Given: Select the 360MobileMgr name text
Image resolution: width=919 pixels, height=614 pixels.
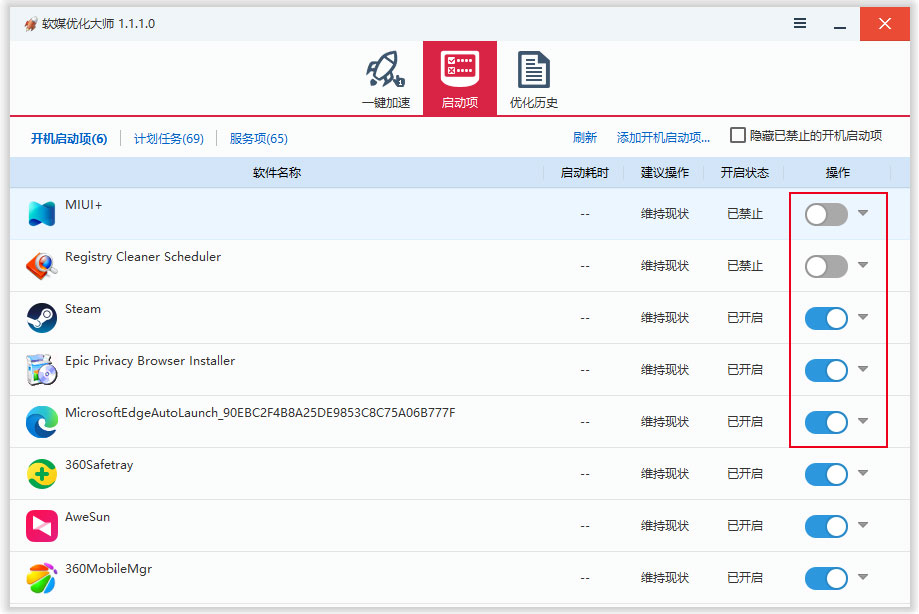Looking at the screenshot, I should pyautogui.click(x=108, y=569).
